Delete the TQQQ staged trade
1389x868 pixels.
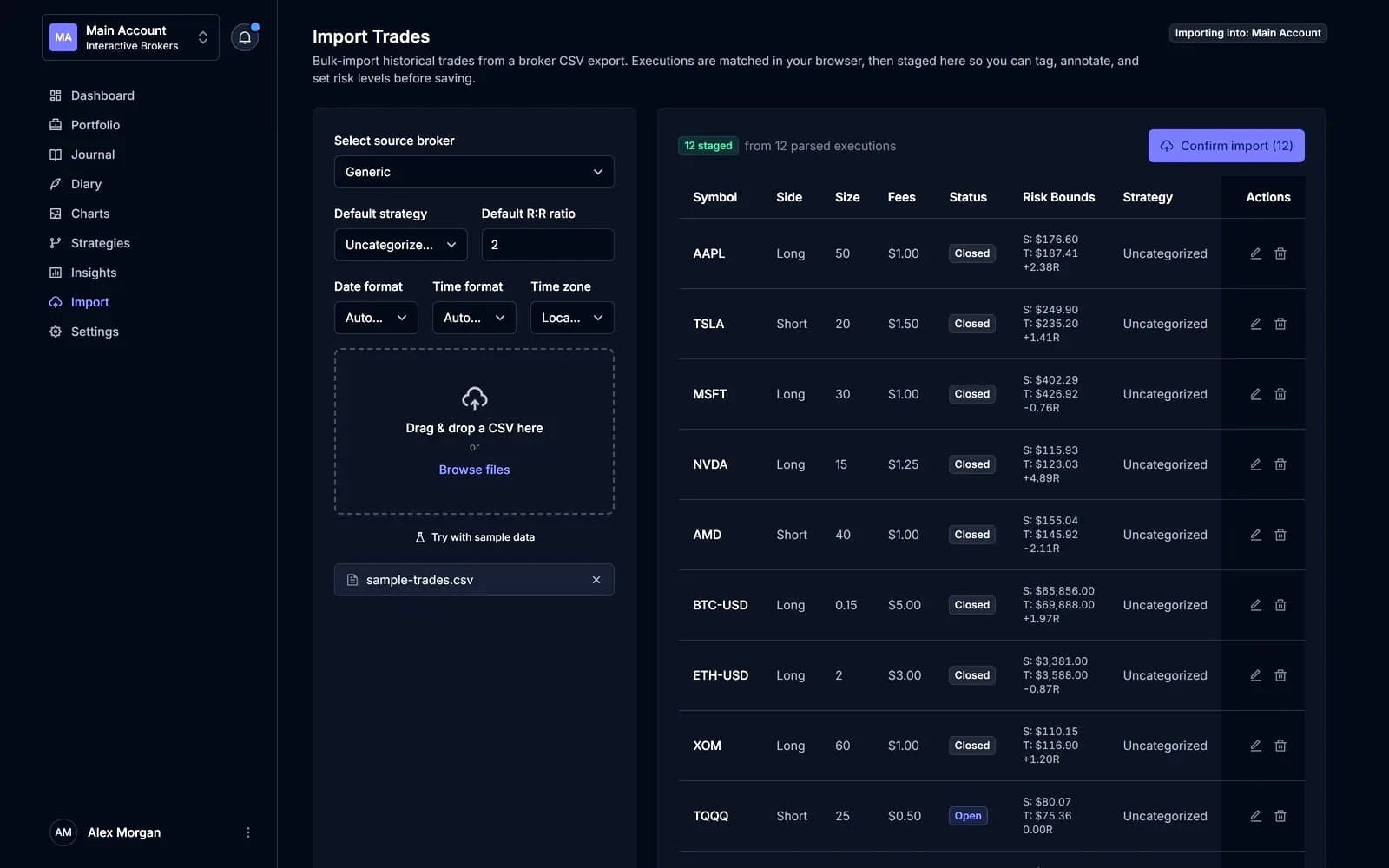[1280, 816]
